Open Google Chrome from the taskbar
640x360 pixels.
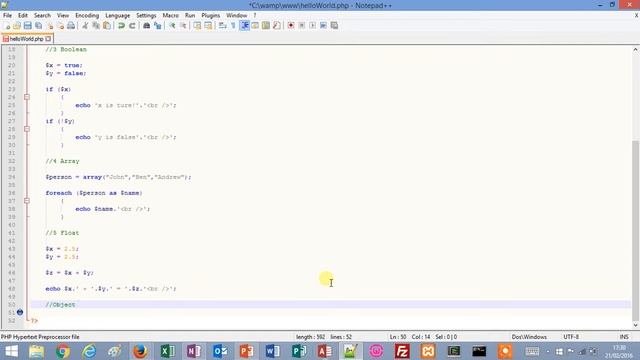[x=62, y=351]
